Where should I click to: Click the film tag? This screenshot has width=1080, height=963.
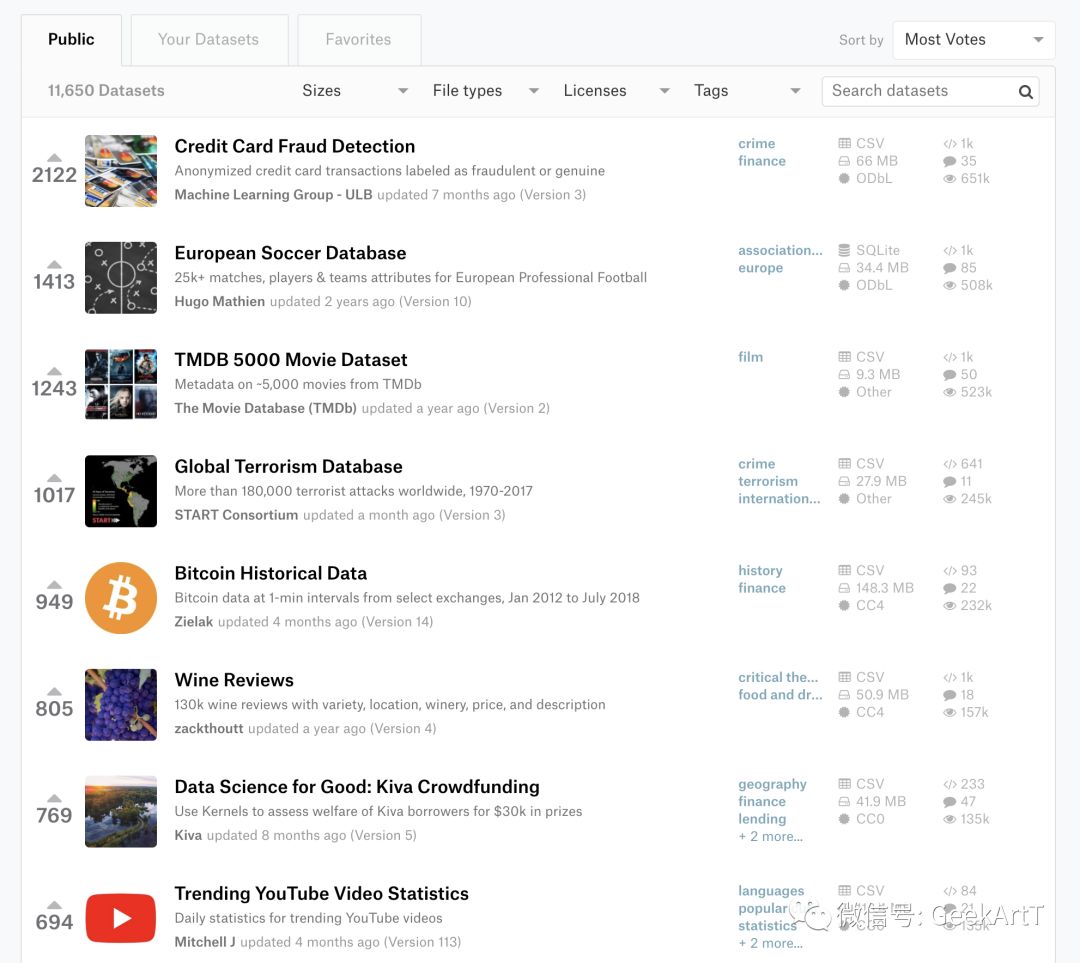click(750, 357)
